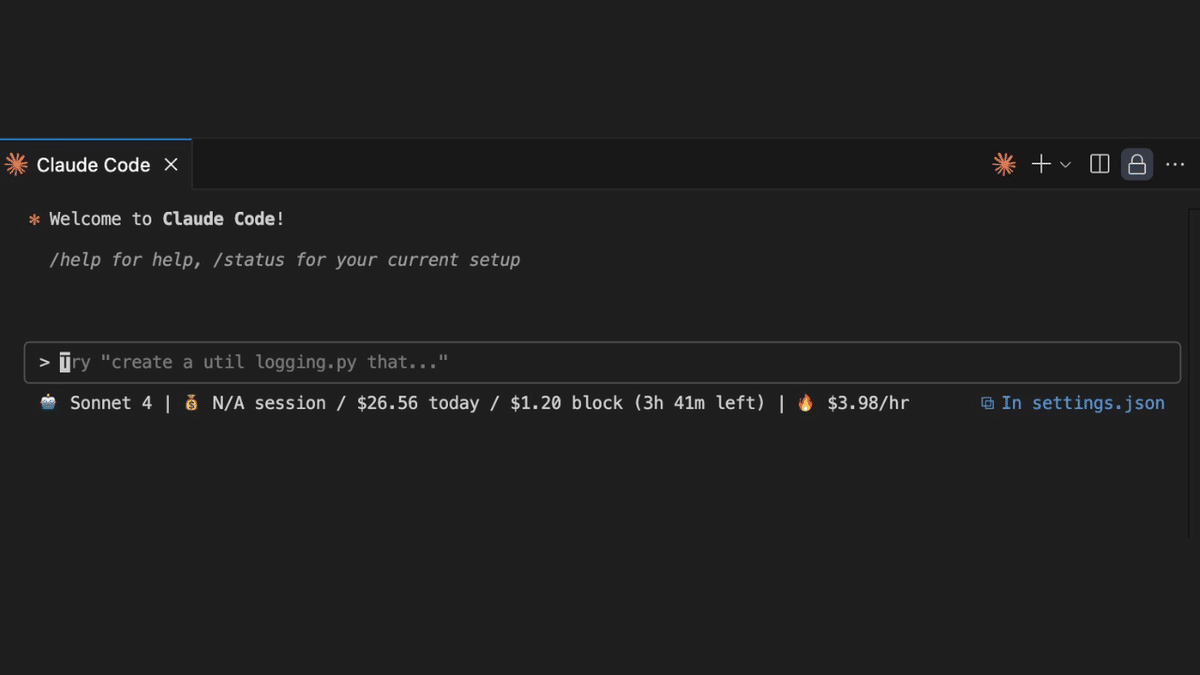Click the money bag icon in the status line
Viewport: 1200px width, 675px height.
pyautogui.click(x=192, y=403)
